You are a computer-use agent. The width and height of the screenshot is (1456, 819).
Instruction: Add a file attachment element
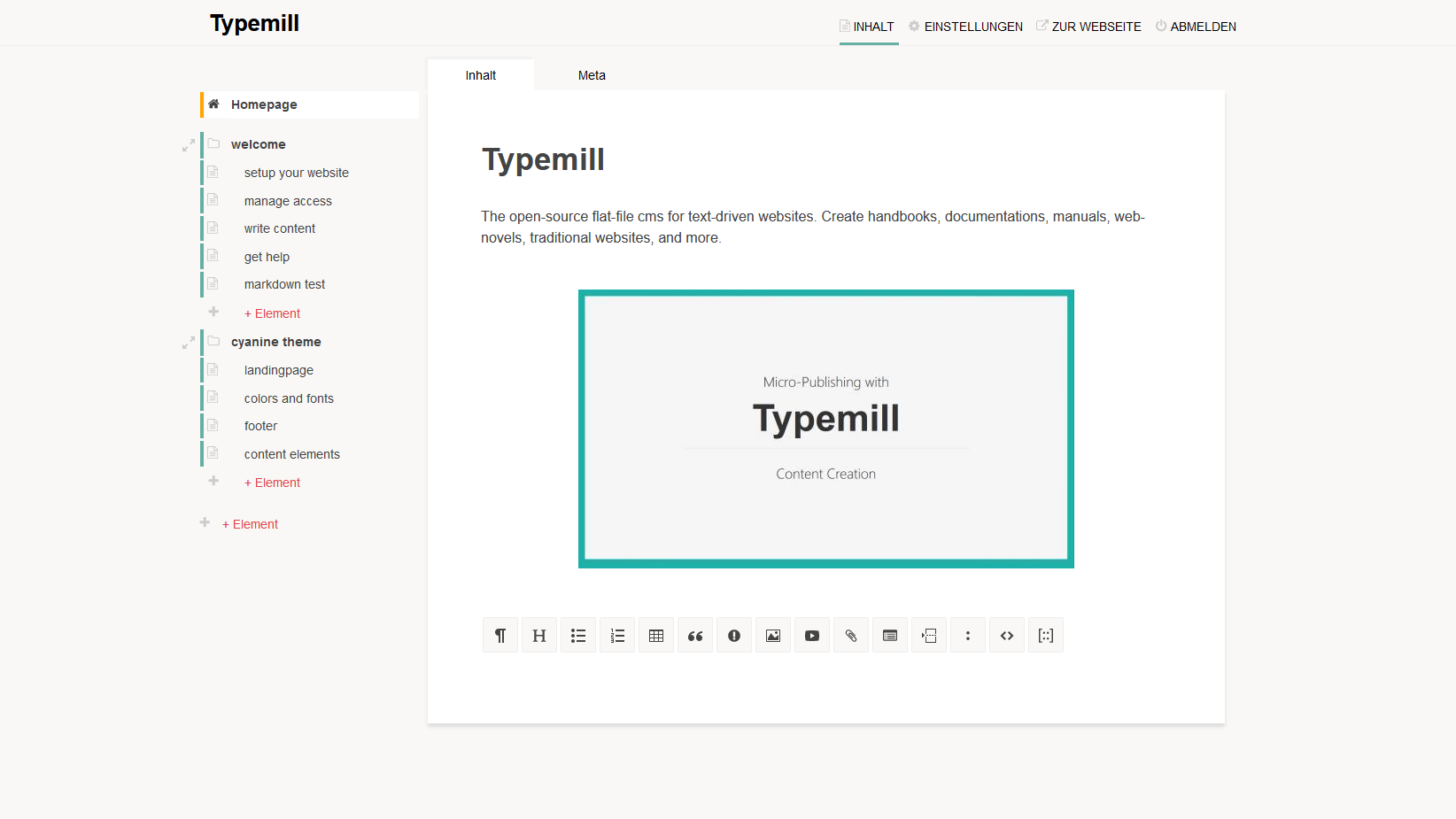(851, 635)
